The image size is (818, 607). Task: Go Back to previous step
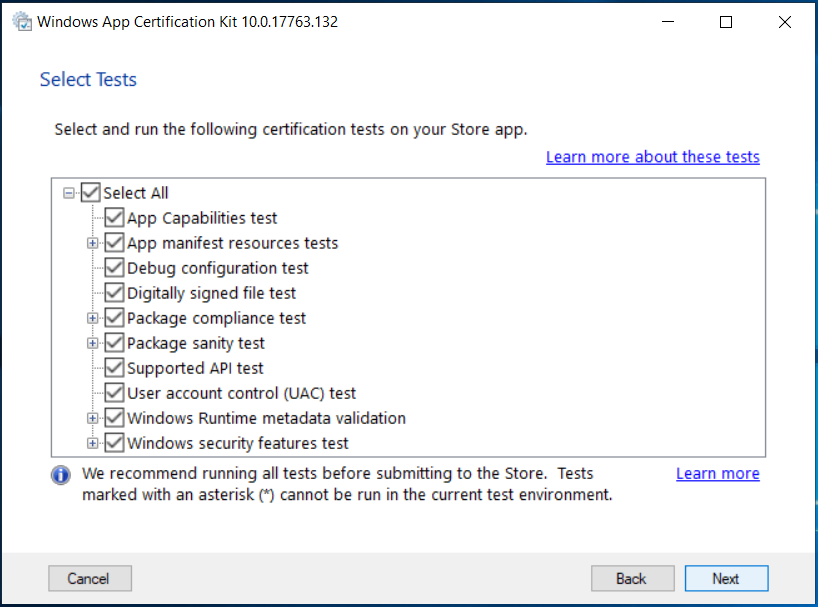pos(633,578)
